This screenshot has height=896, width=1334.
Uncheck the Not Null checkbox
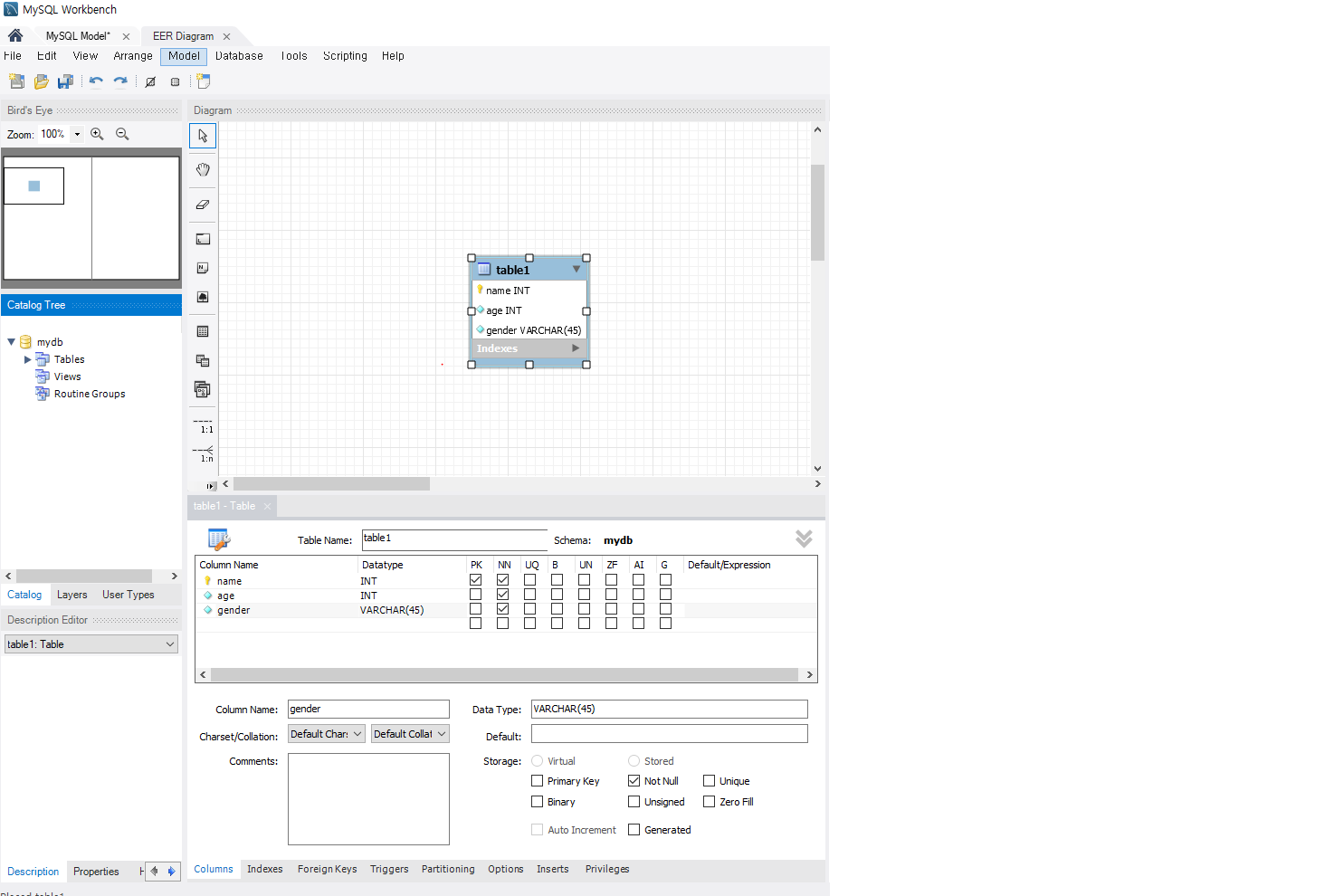[634, 781]
